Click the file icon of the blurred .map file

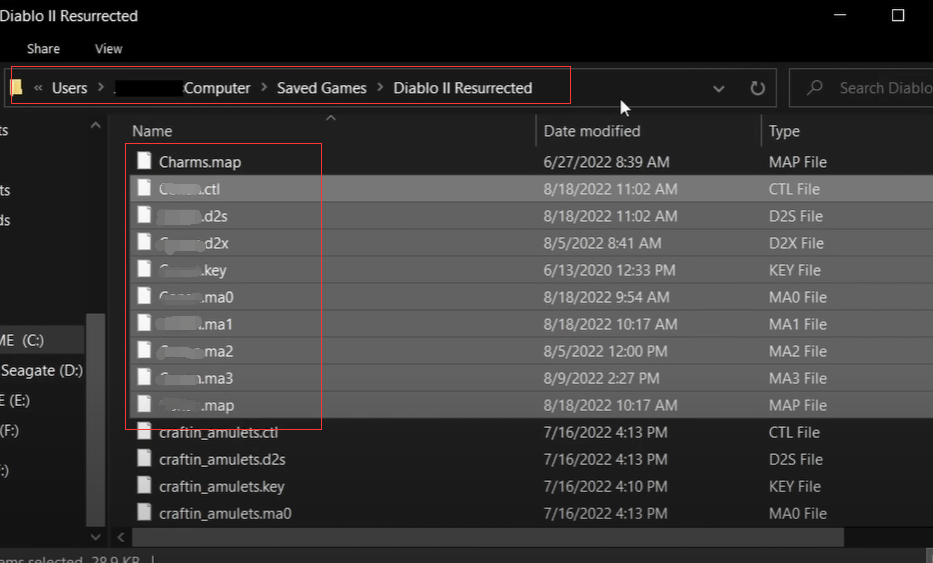[144, 405]
